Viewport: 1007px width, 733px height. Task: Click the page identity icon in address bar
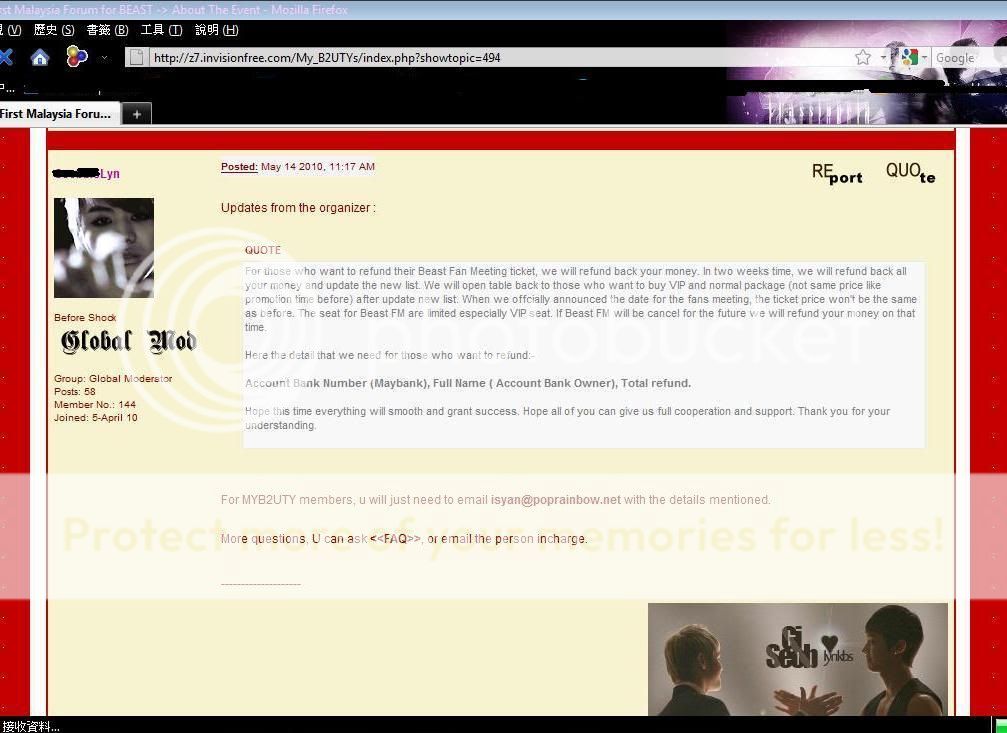tap(136, 57)
